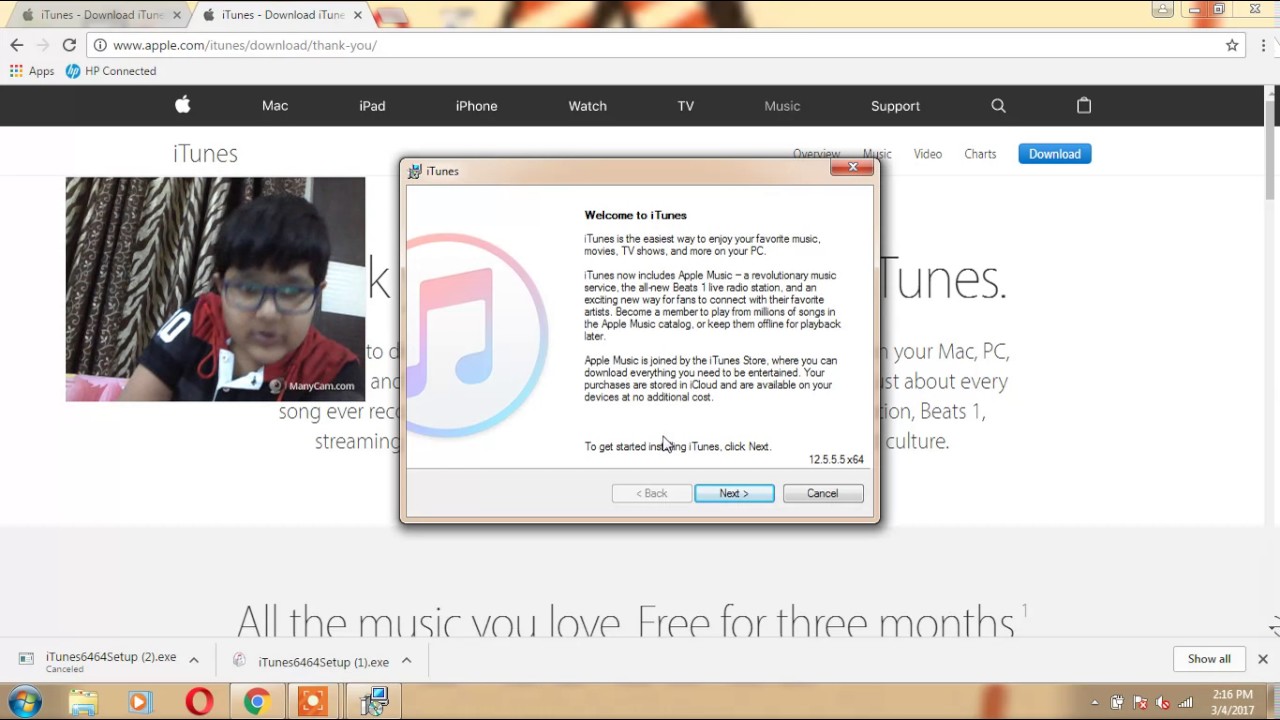Open the network signal tray icon
The height and width of the screenshot is (720, 1280).
click(x=1186, y=702)
